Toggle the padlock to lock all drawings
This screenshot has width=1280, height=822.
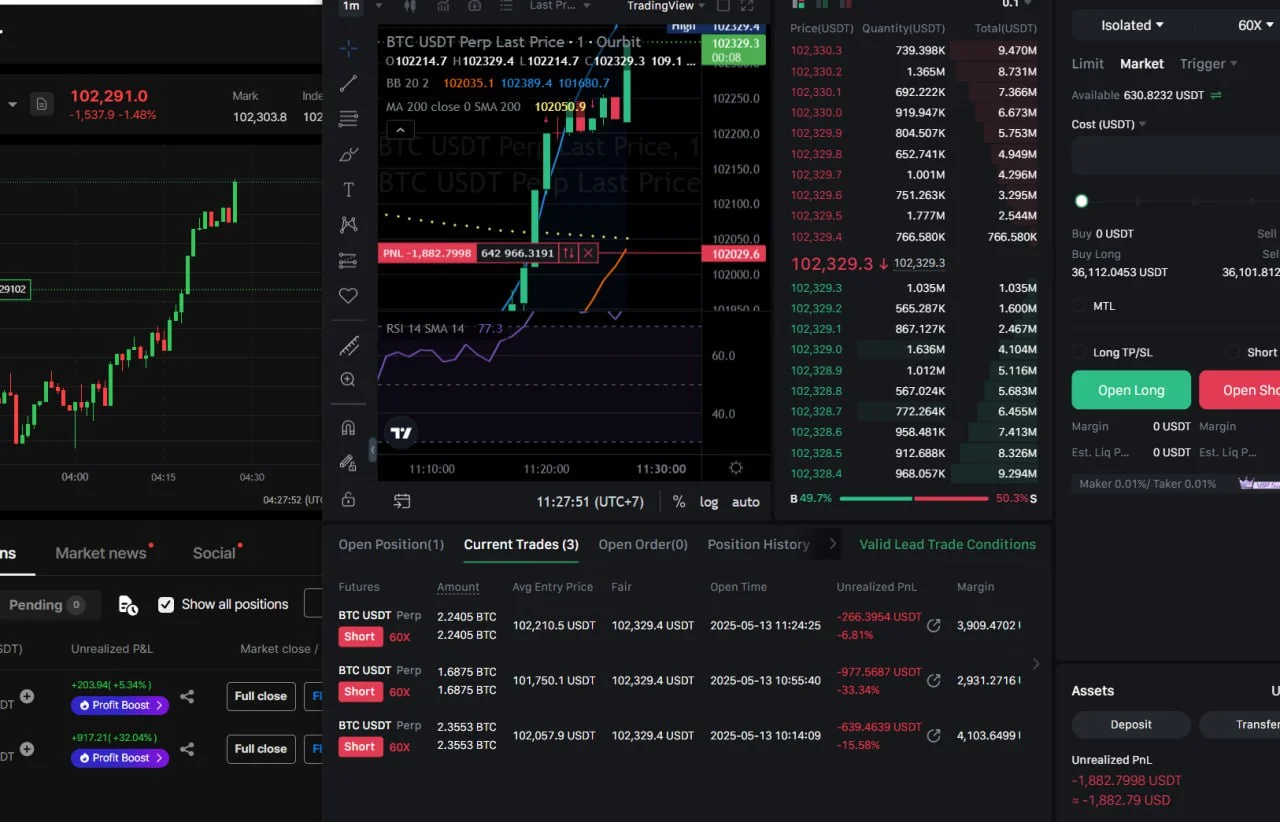click(x=348, y=499)
